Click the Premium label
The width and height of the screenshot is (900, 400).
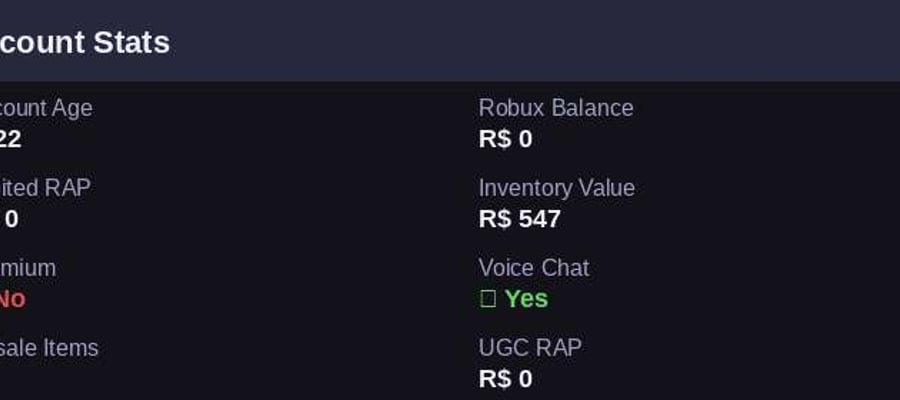click(x=28, y=268)
